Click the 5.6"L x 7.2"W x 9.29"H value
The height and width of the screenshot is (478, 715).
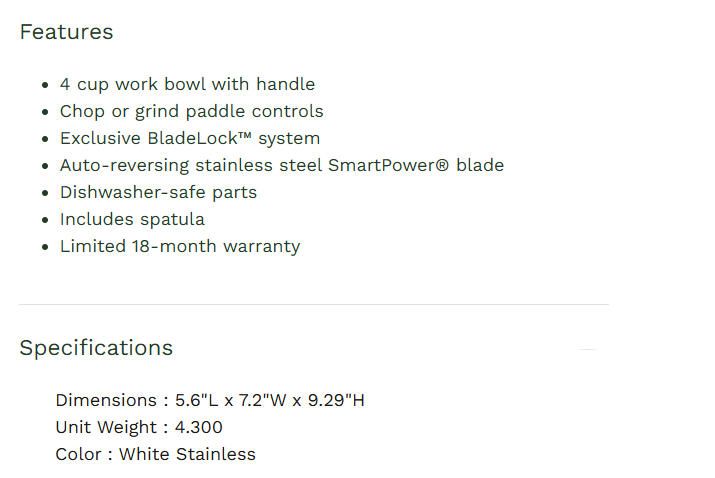coord(270,400)
